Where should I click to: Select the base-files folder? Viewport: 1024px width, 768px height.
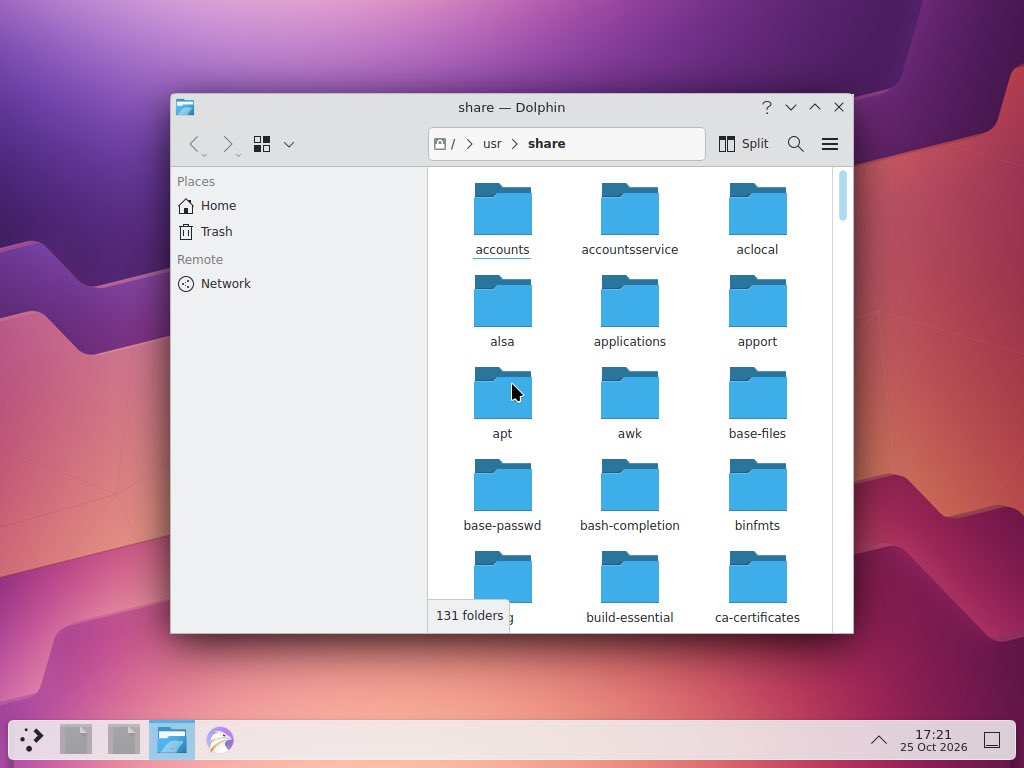pos(758,404)
